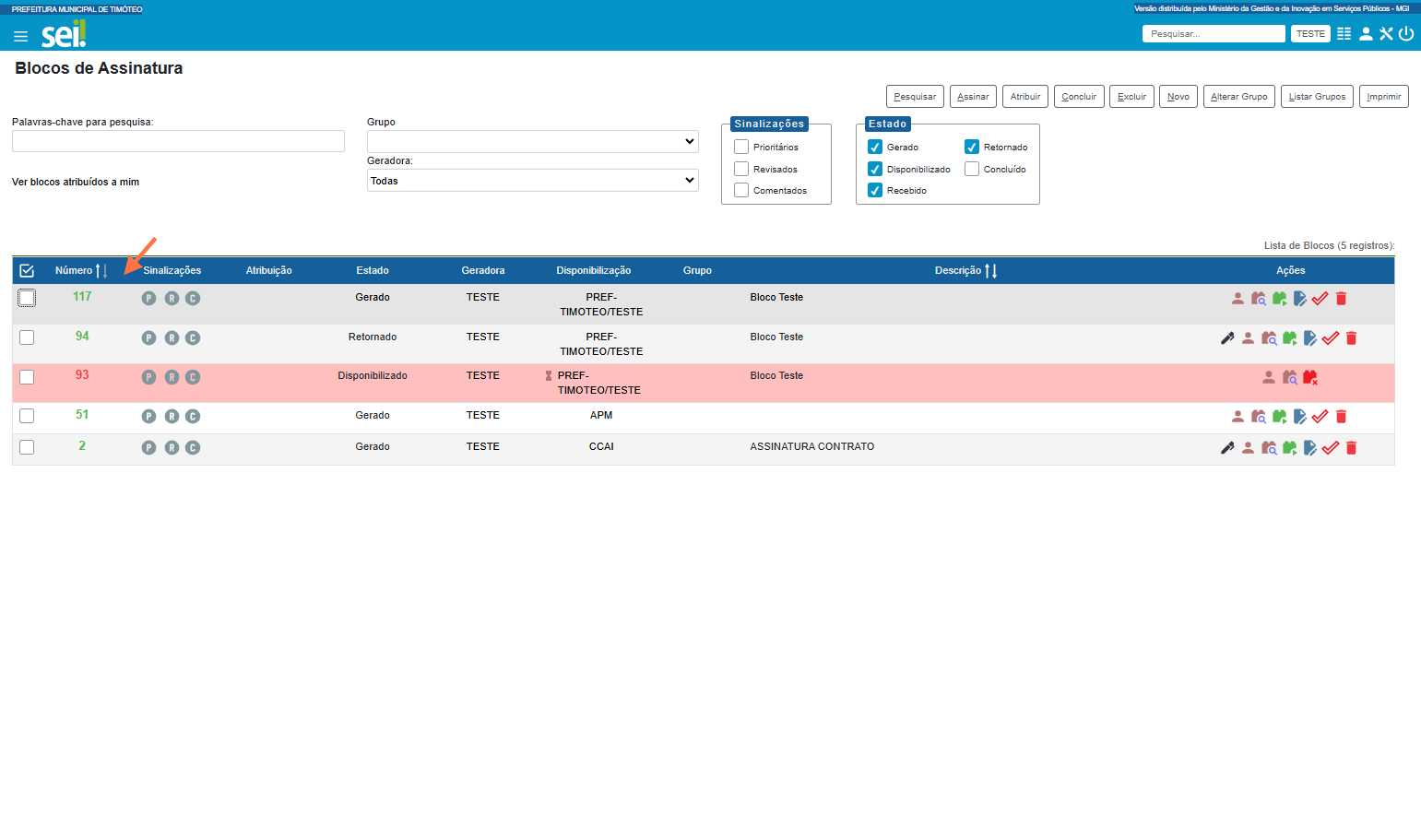The height and width of the screenshot is (840, 1421).
Task: Select the checkbox for block 94
Action: (x=27, y=337)
